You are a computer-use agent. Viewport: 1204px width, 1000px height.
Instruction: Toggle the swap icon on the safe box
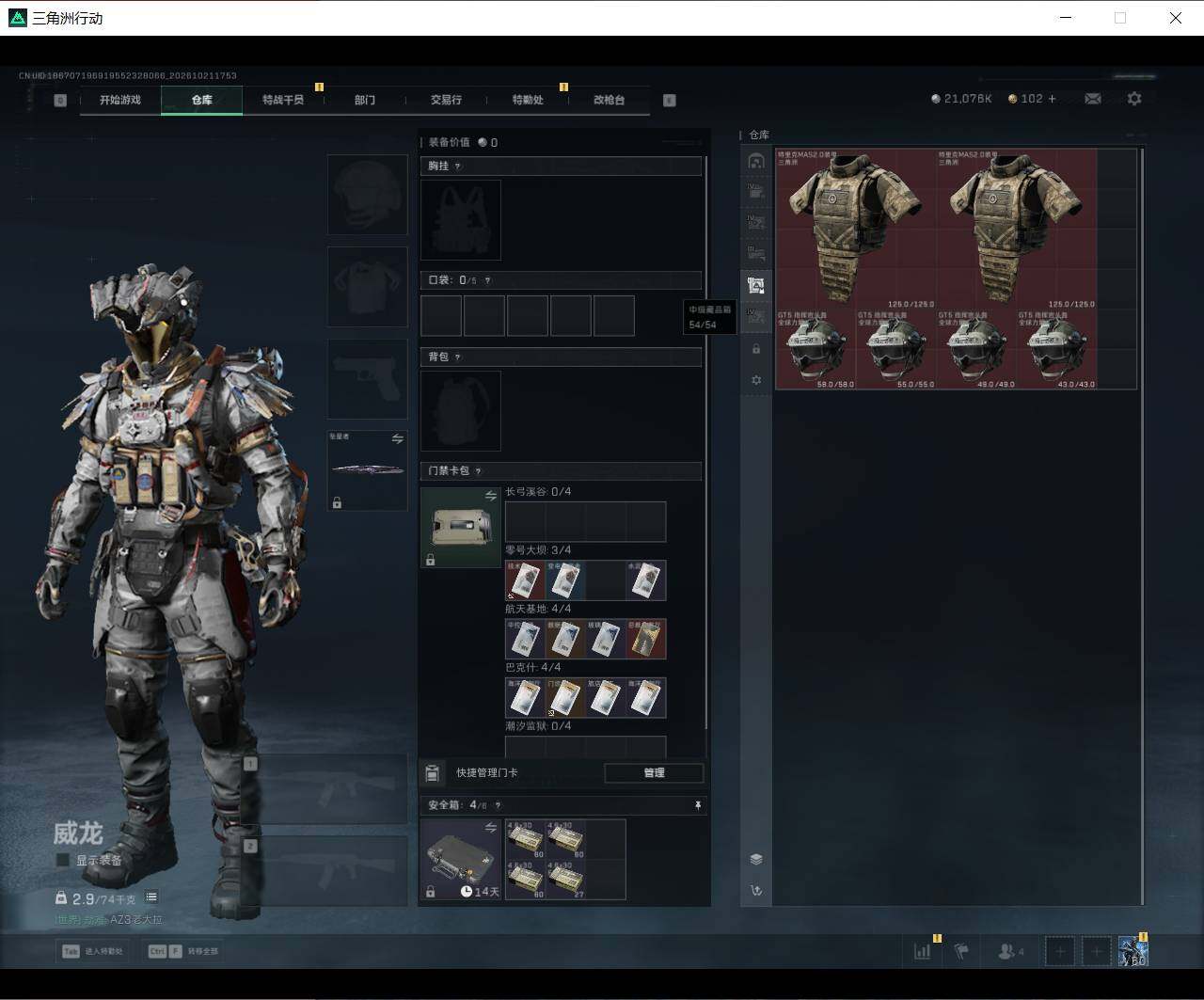[491, 828]
